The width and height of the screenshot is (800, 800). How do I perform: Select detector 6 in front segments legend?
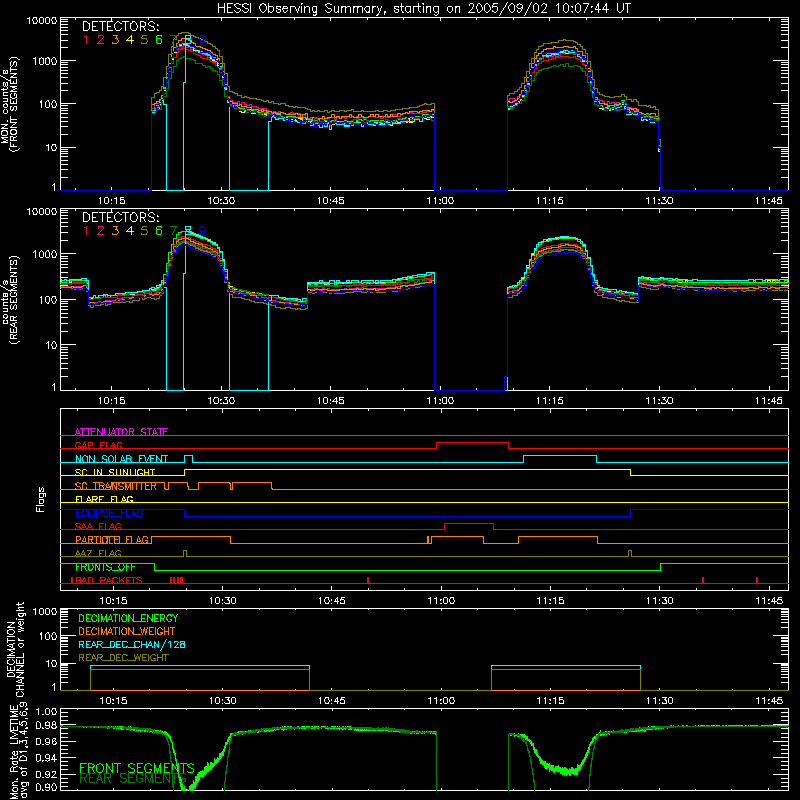[159, 40]
